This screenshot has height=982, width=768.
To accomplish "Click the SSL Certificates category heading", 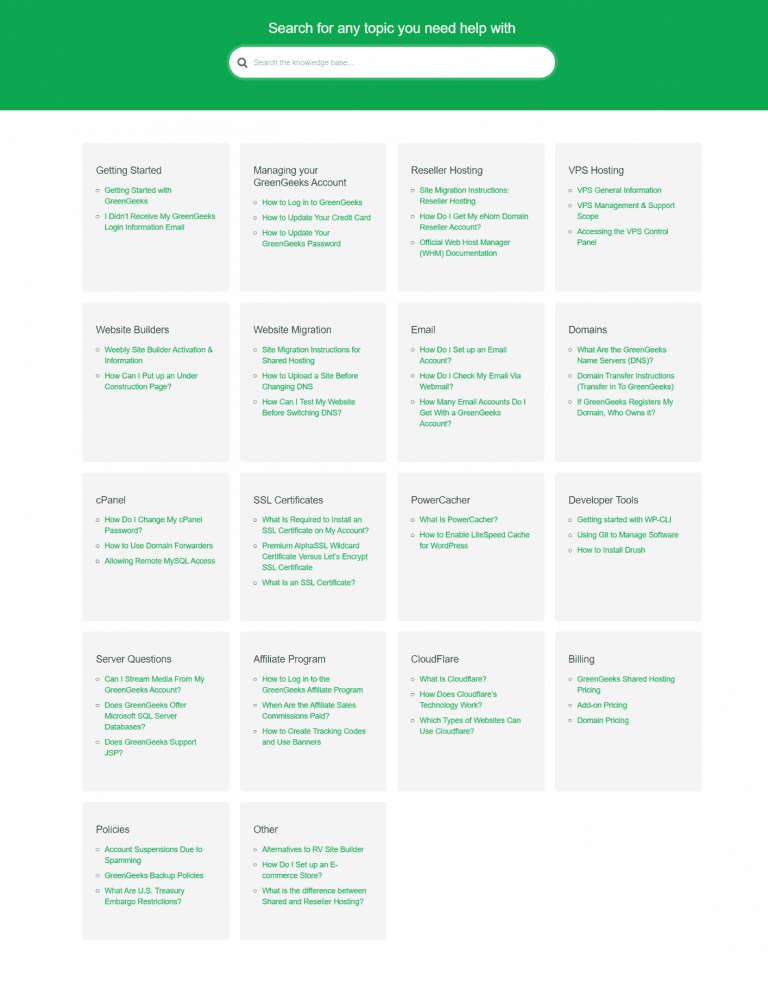I will coord(288,500).
